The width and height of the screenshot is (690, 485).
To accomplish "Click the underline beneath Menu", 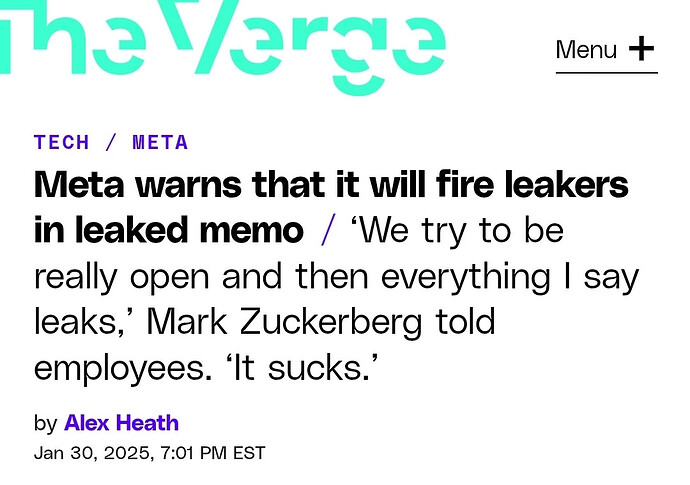I will tap(606, 72).
